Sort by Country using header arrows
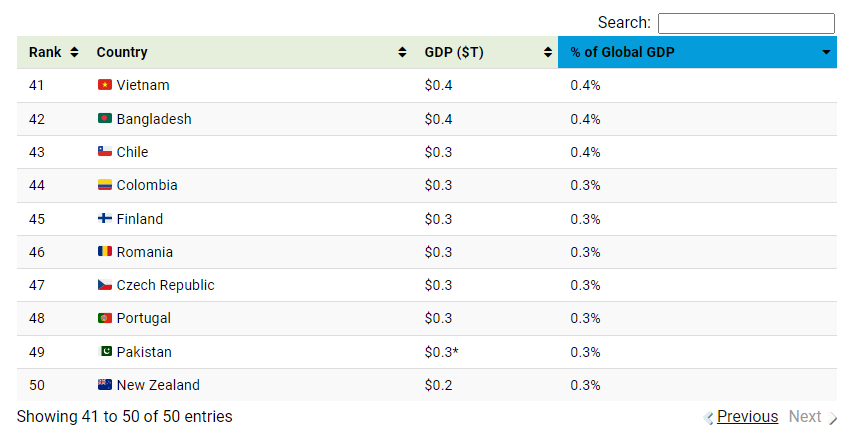 [402, 52]
